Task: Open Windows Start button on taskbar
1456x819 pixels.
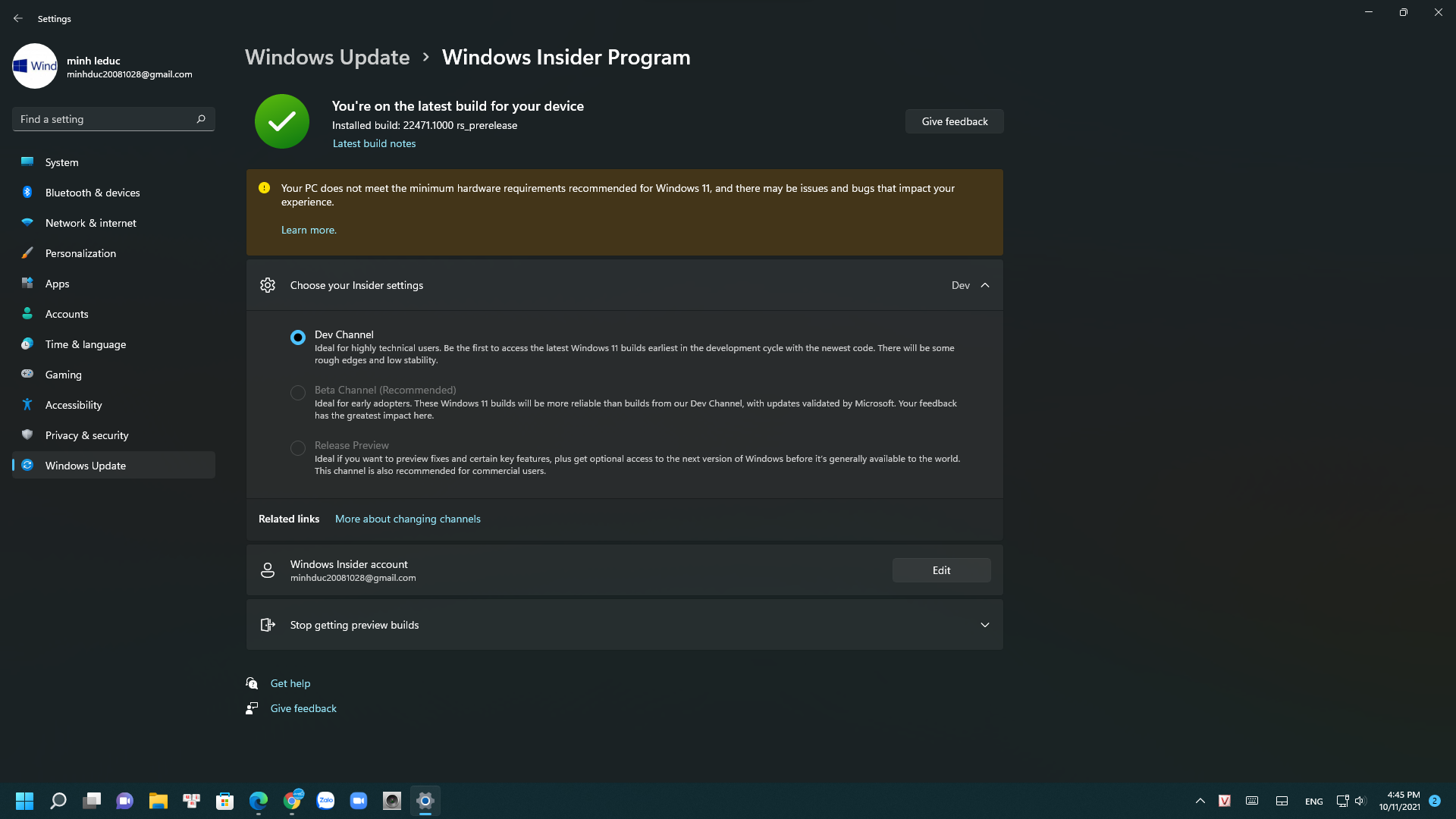Action: point(24,801)
